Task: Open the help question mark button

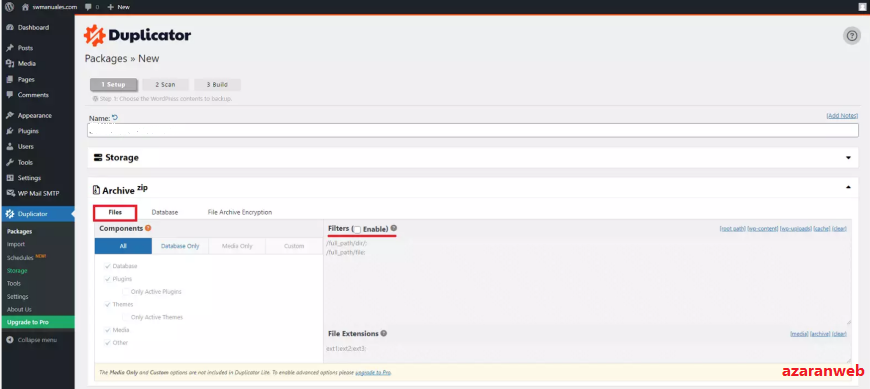Action: point(852,36)
